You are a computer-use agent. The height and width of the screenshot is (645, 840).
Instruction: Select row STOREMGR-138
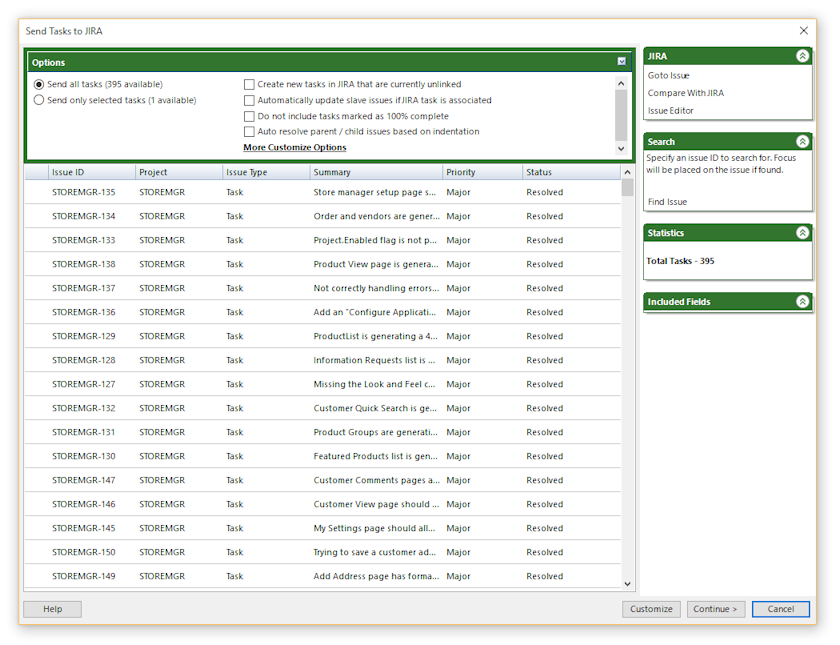tap(322, 264)
